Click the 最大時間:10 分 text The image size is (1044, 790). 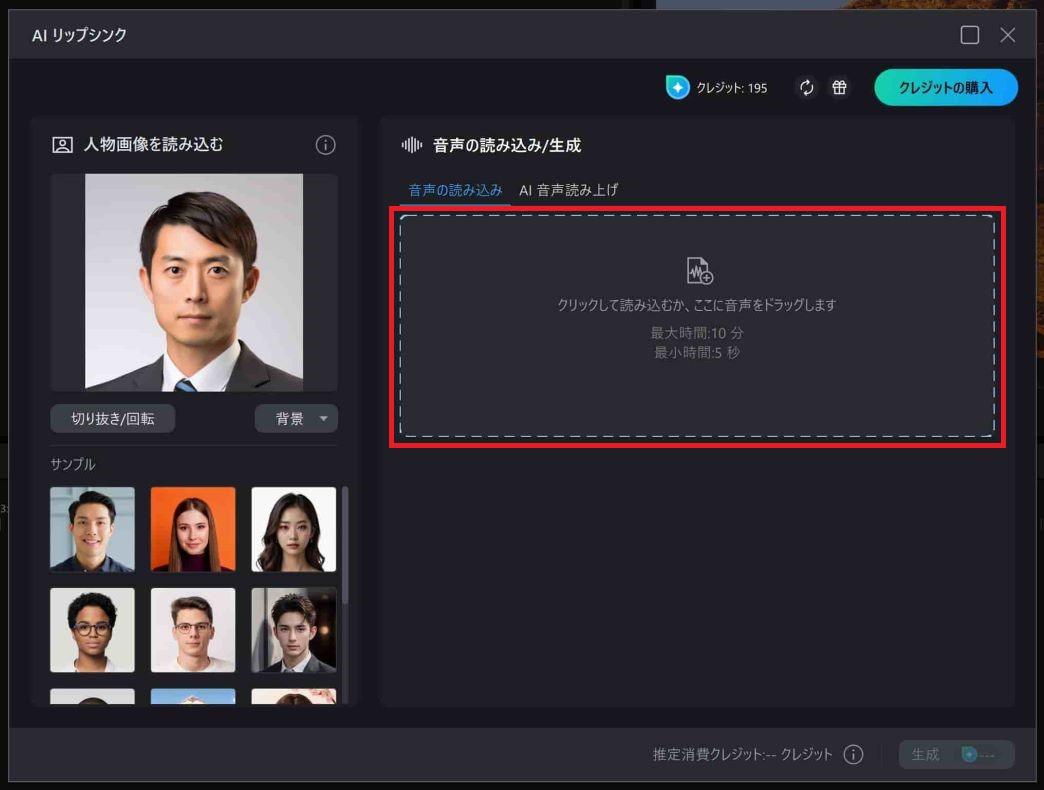[697, 333]
